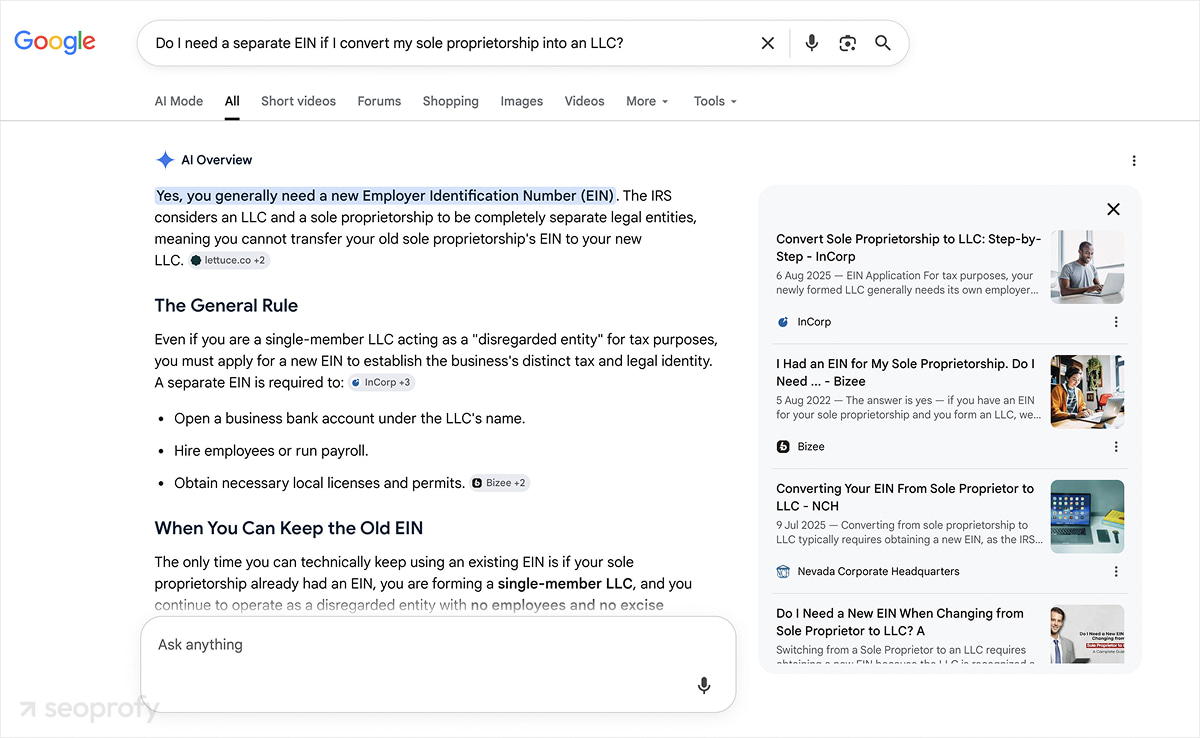Expand the Tools dropdown
This screenshot has height=738, width=1200.
point(715,101)
